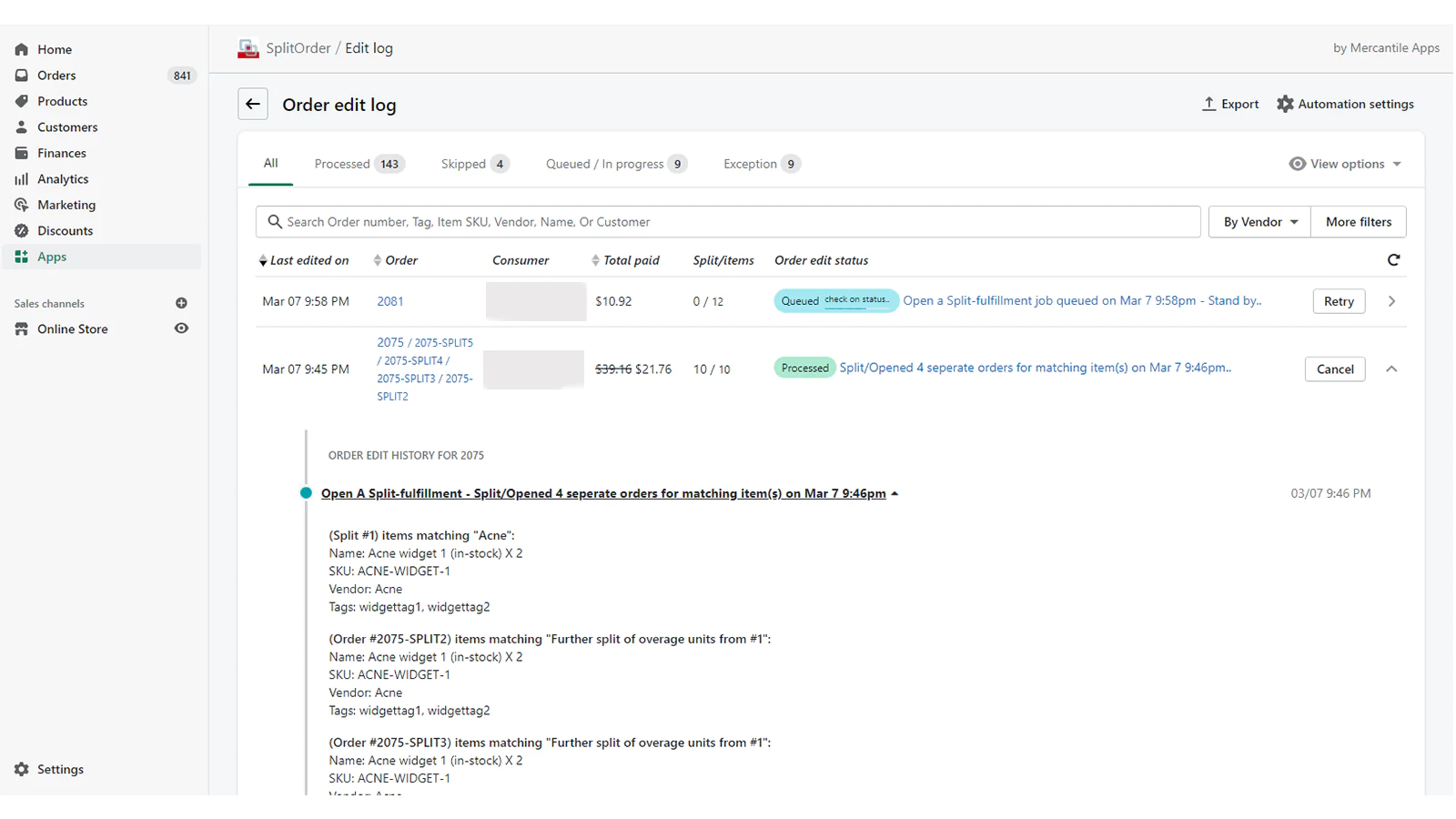Toggle Online Store visibility eye icon
The height and width of the screenshot is (819, 1456).
tap(181, 329)
